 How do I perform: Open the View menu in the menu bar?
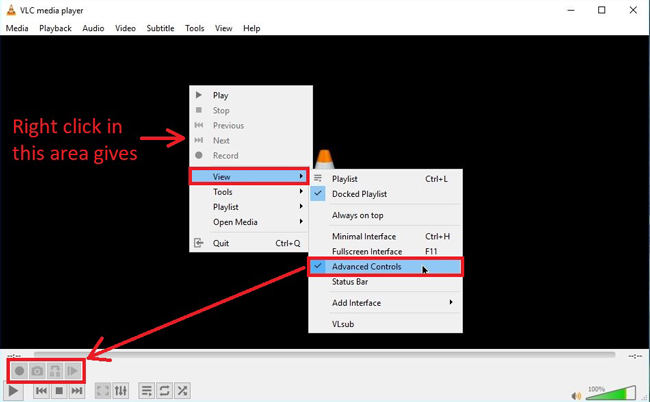223,28
